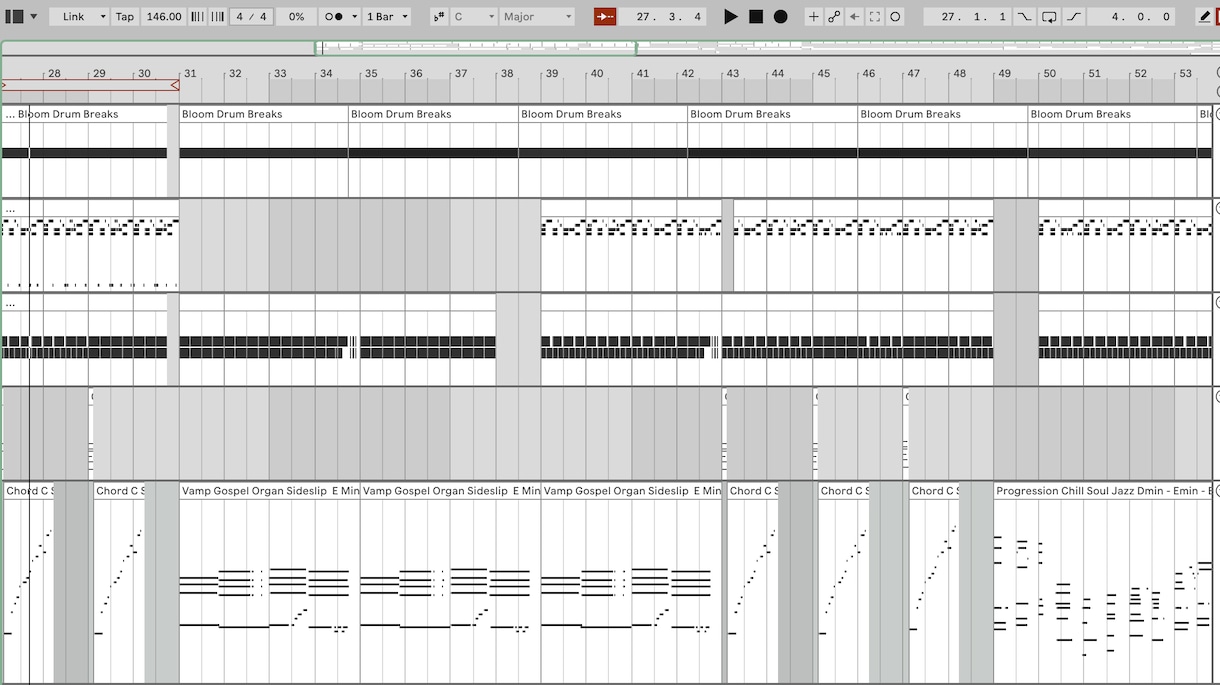Open the metronome settings dropdown arrow
The height and width of the screenshot is (685, 1220).
[353, 16]
